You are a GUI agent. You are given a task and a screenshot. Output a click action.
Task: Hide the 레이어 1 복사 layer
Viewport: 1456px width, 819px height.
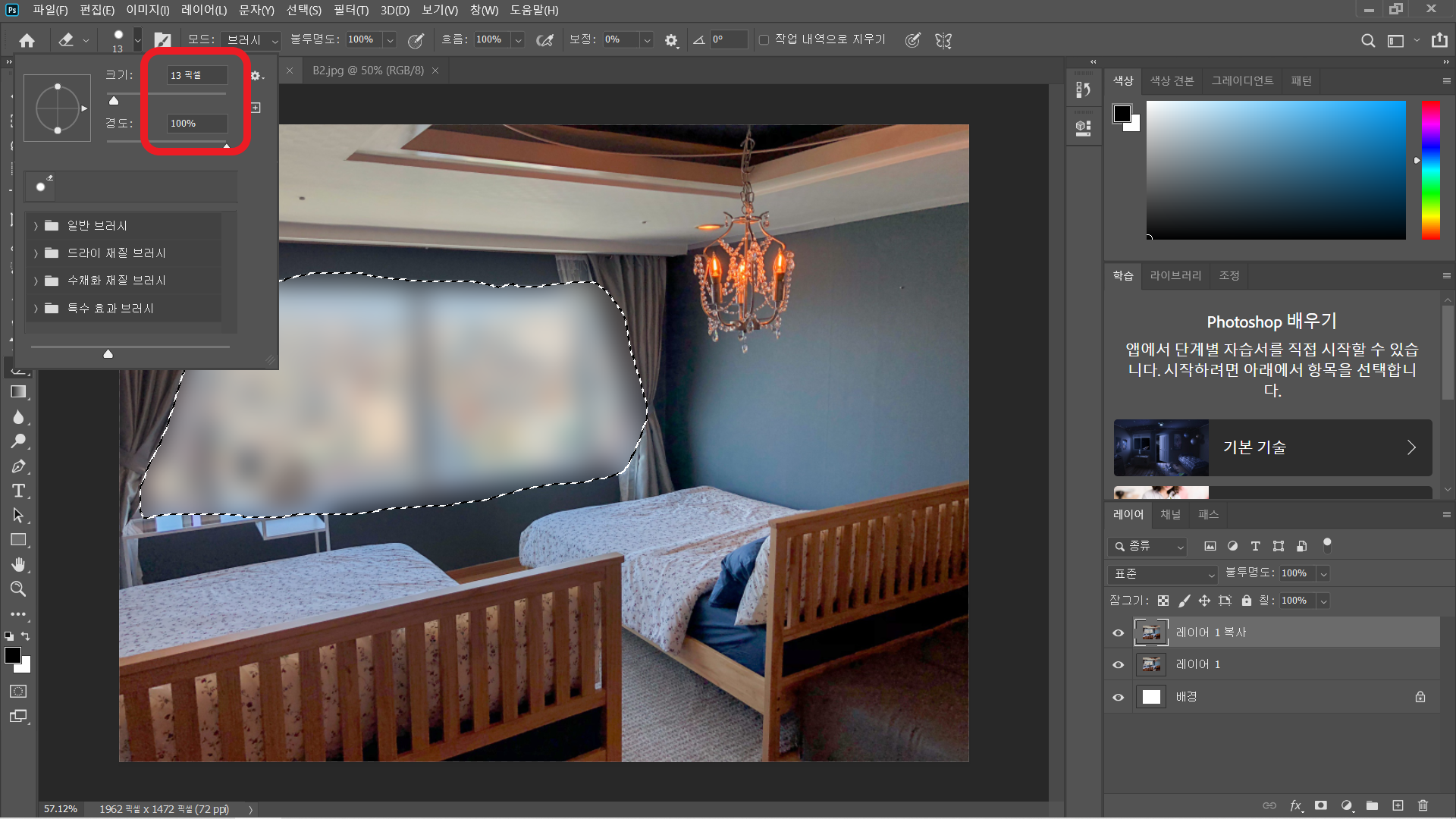point(1118,632)
